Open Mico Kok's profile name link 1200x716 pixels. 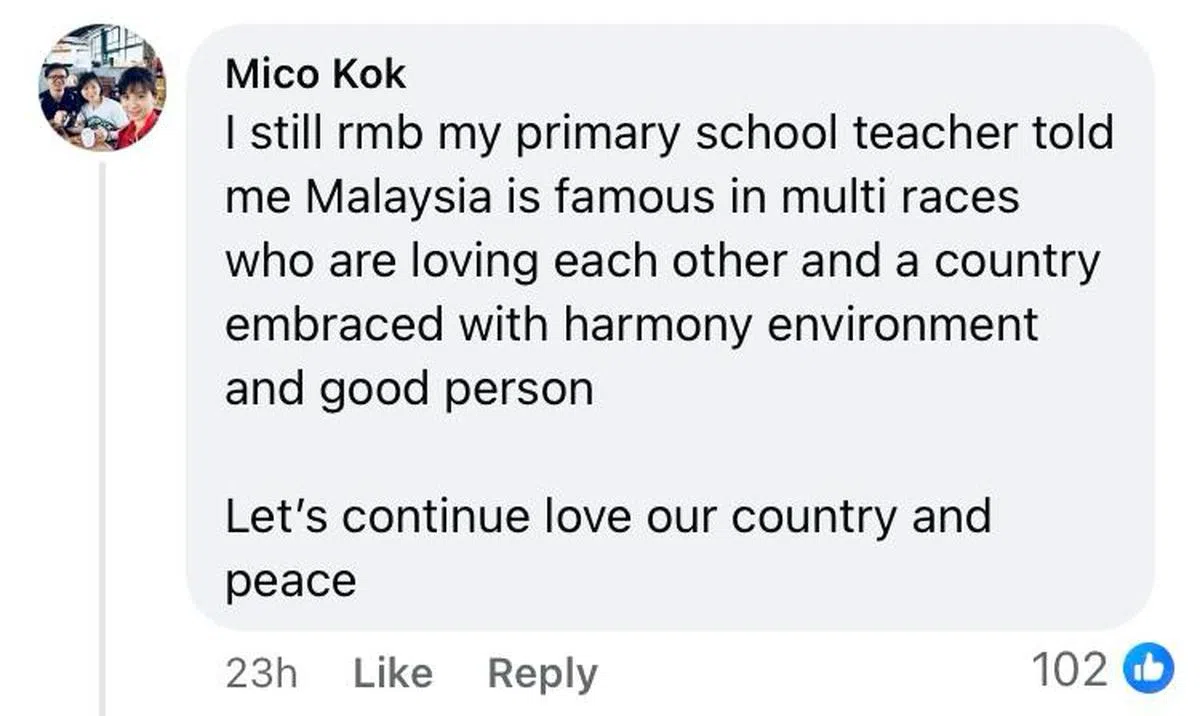315,74
